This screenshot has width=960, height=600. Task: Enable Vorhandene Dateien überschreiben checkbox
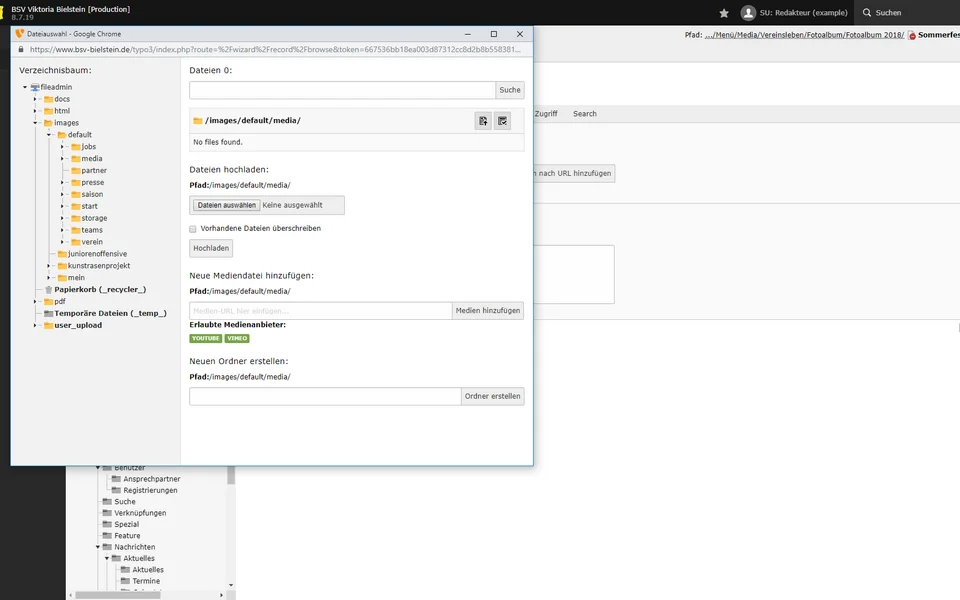pyautogui.click(x=193, y=229)
